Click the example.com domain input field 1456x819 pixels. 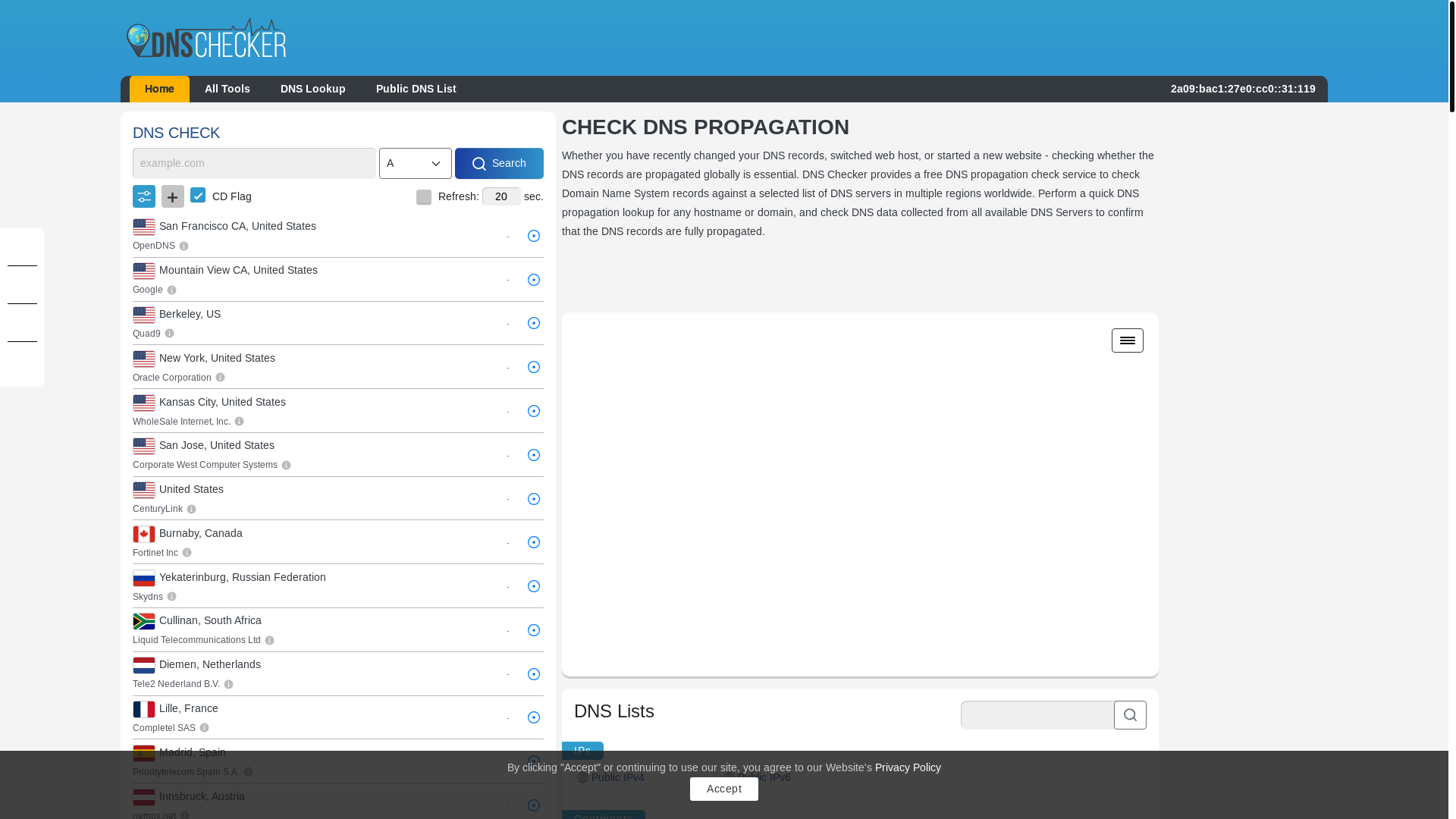click(x=254, y=164)
